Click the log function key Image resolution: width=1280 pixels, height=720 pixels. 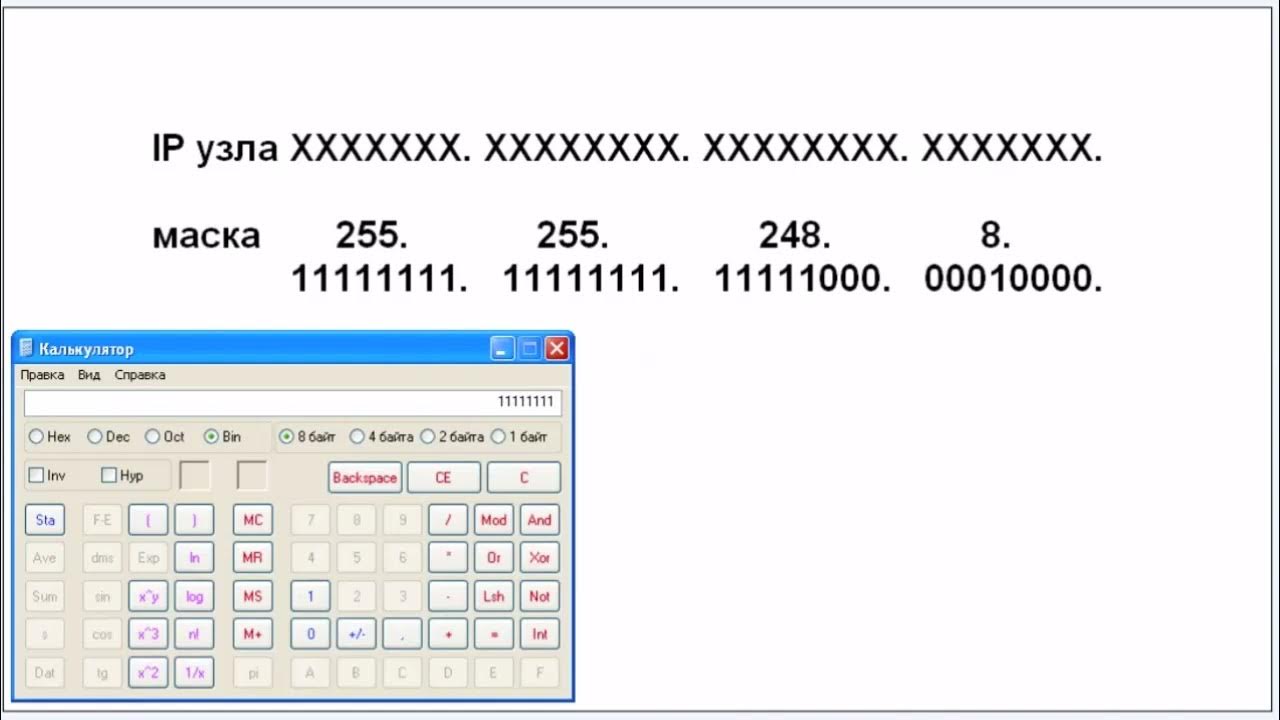pos(194,596)
